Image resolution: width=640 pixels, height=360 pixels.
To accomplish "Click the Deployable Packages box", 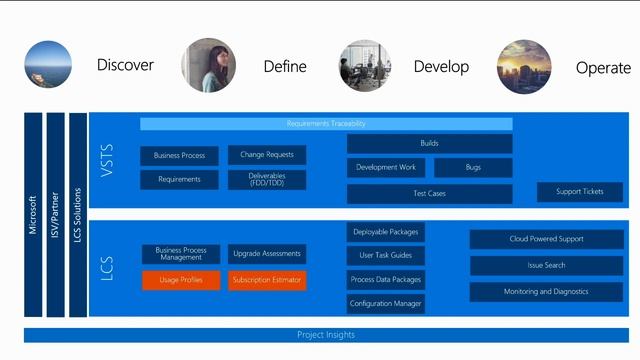I will (386, 232).
